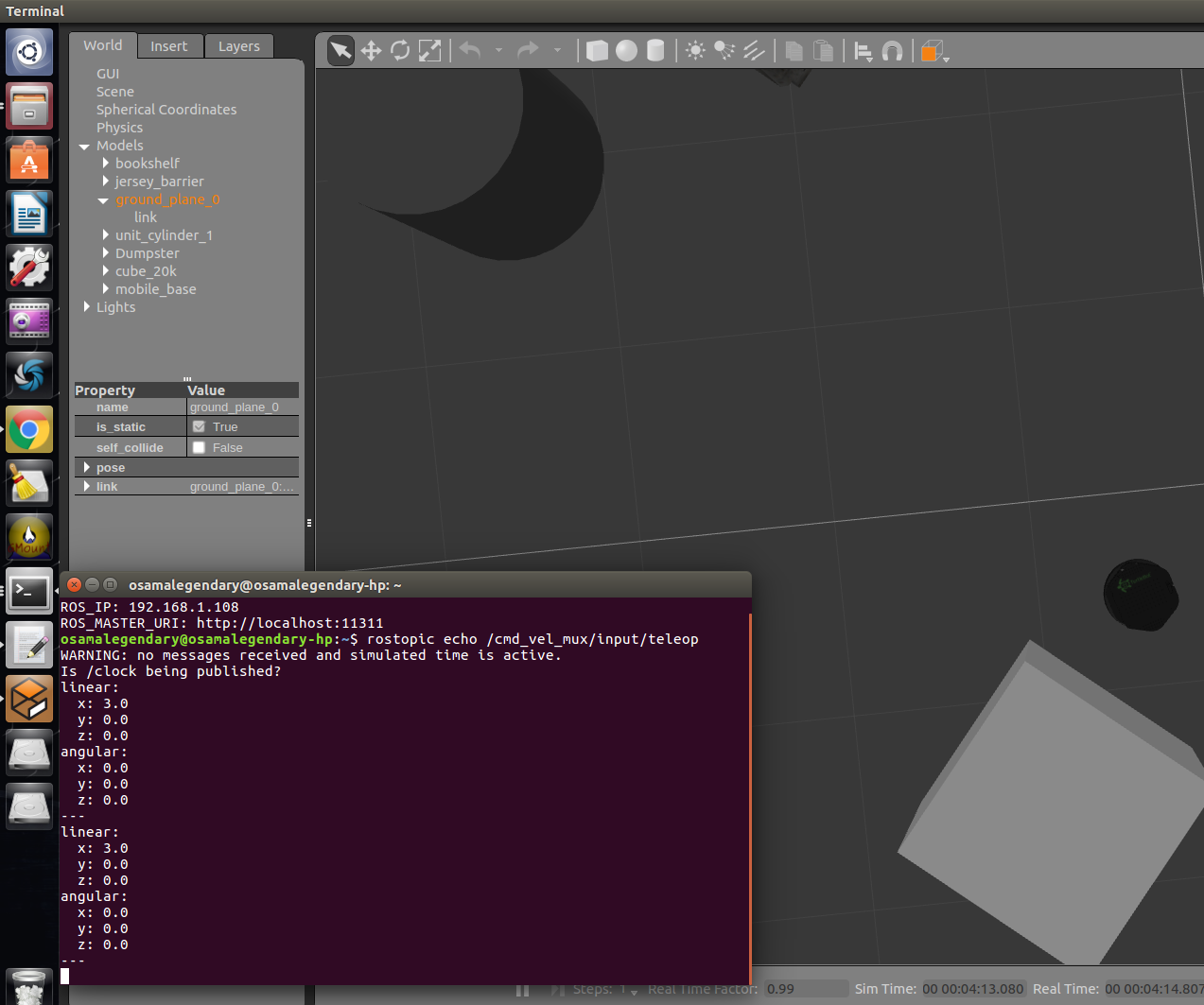
Task: Add a point light to the world
Action: 695,50
